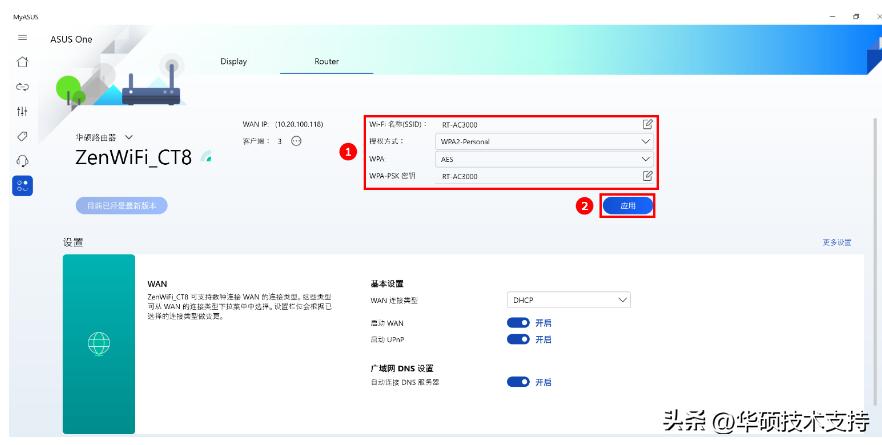Click the firmware up-to-date version button
The image size is (882, 445).
[122, 205]
